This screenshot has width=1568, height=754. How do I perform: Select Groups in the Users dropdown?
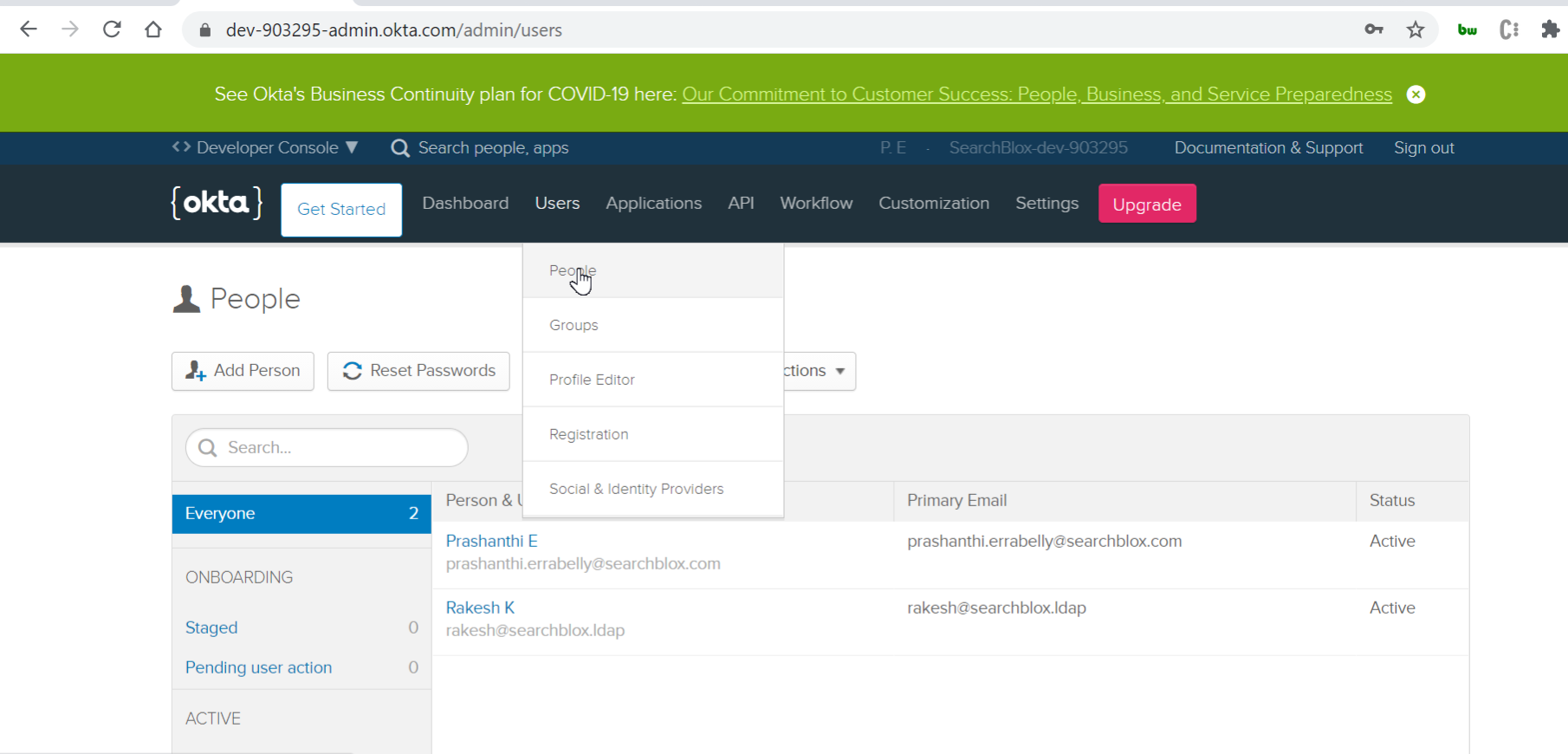tap(653, 325)
